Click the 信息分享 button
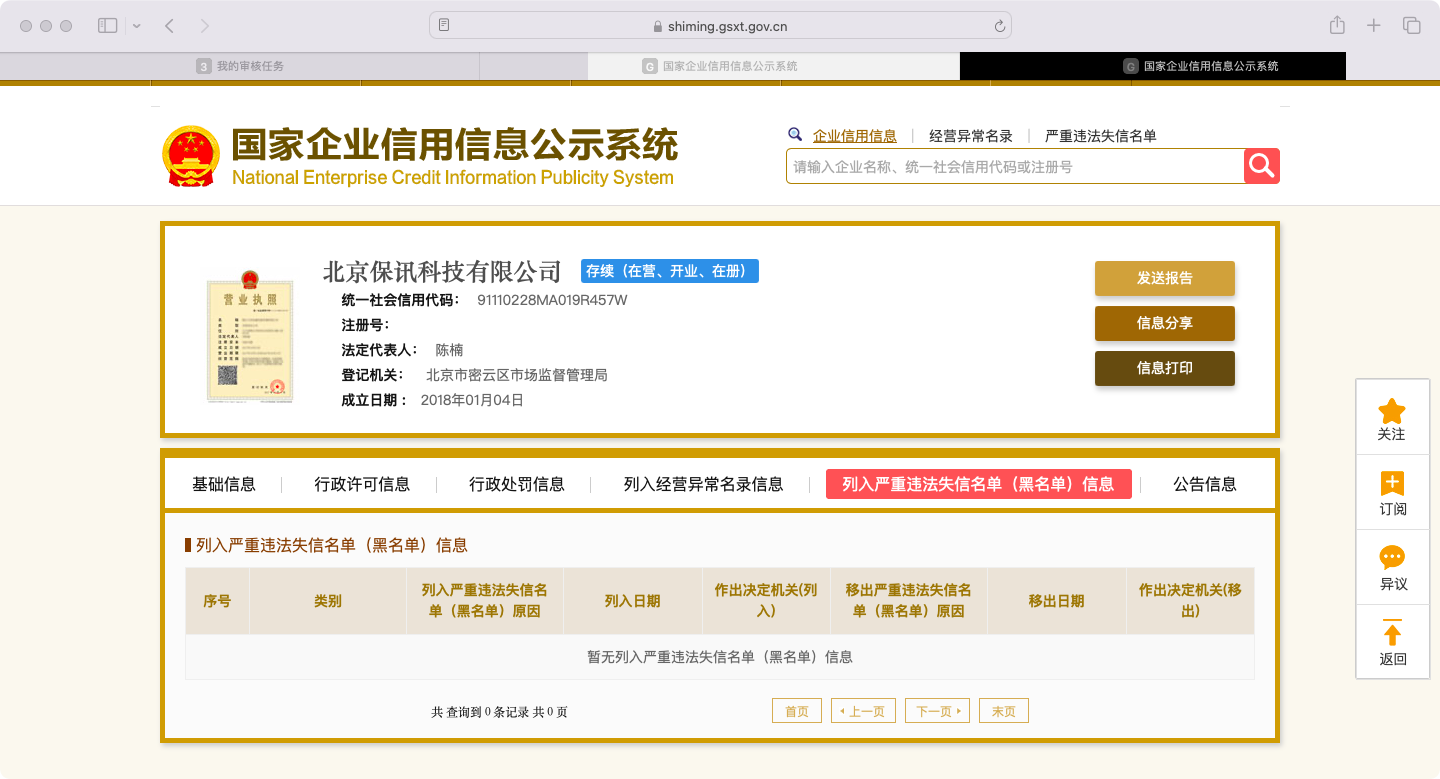Screen dimensions: 1440x779 1165,323
